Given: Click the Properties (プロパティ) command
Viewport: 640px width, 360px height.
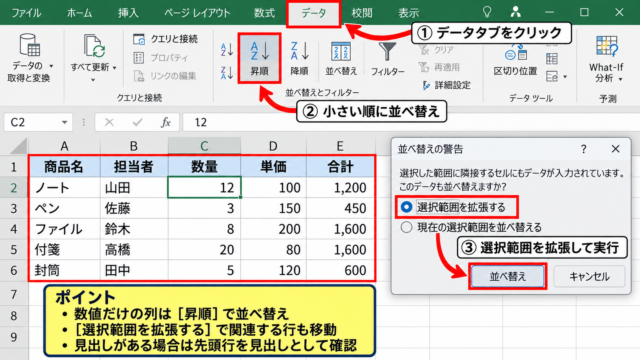Looking at the screenshot, I should click(x=160, y=58).
